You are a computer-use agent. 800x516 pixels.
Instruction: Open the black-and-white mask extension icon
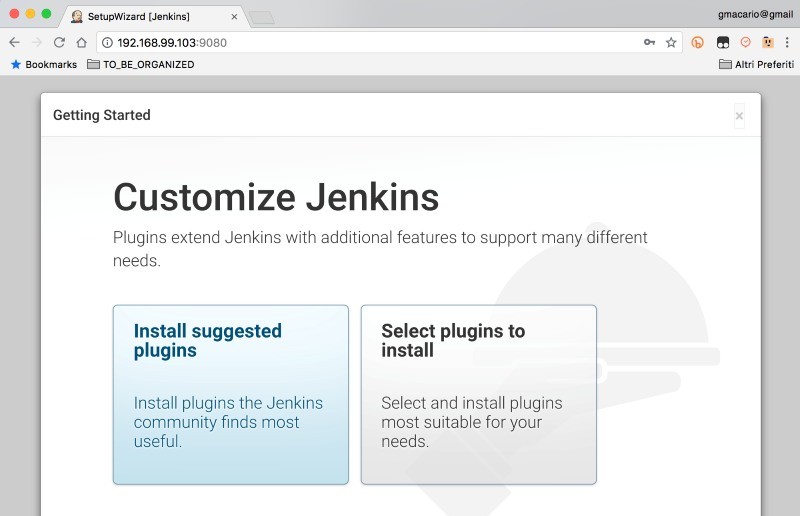point(723,42)
